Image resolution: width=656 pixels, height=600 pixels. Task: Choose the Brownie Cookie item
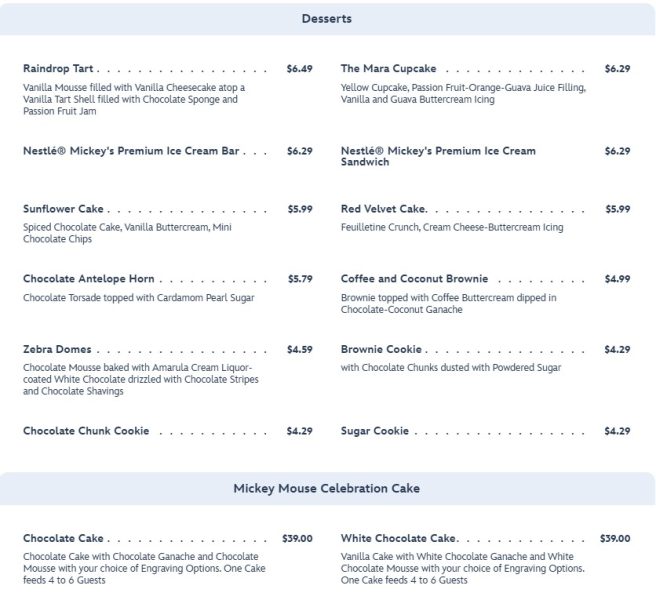click(x=381, y=349)
